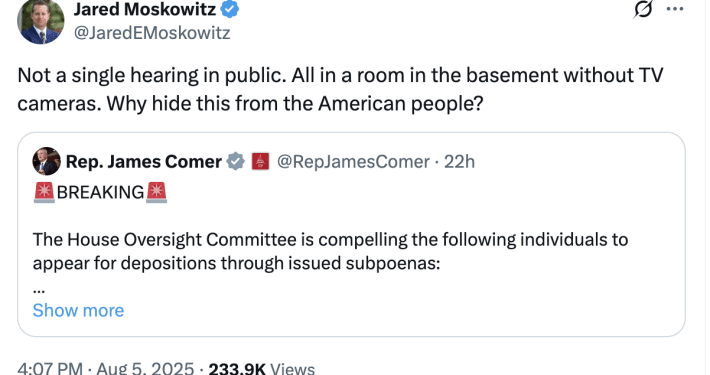Open the quoted House Oversight Committee tweet text
Viewport: 710px width, 375px height.
330,251
